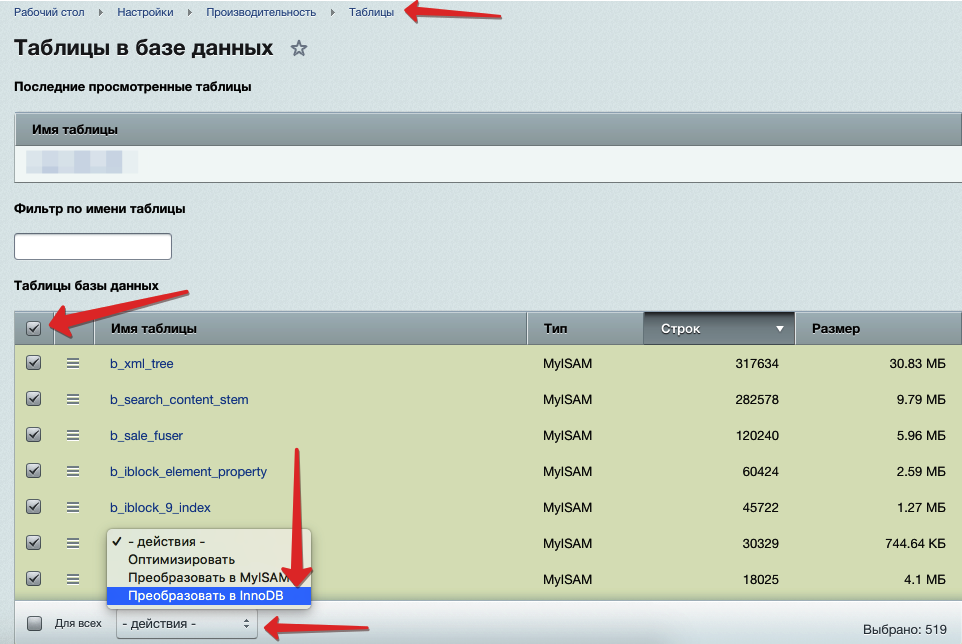Open row menu for b_xml_tree
This screenshot has width=962, height=644.
click(73, 363)
